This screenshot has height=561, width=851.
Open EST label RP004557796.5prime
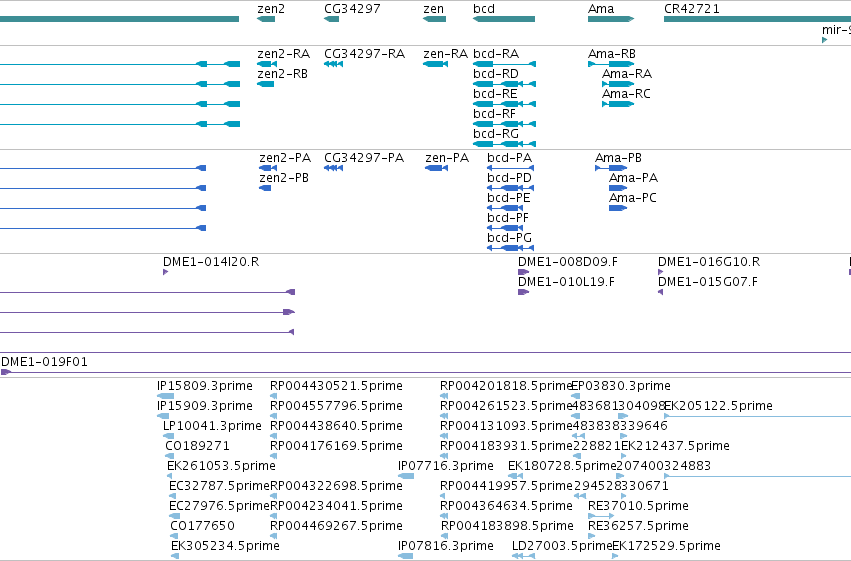click(336, 406)
